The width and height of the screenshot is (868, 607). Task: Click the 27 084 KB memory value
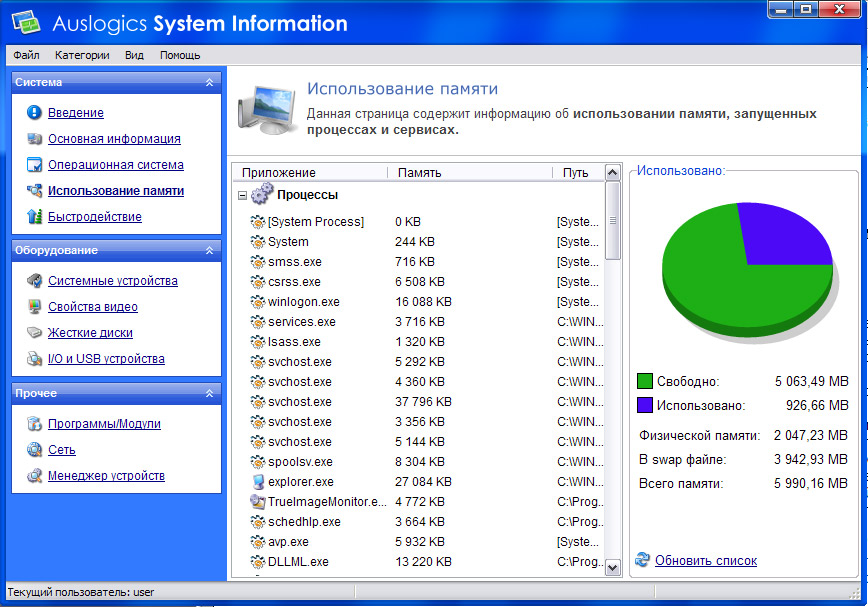(423, 482)
